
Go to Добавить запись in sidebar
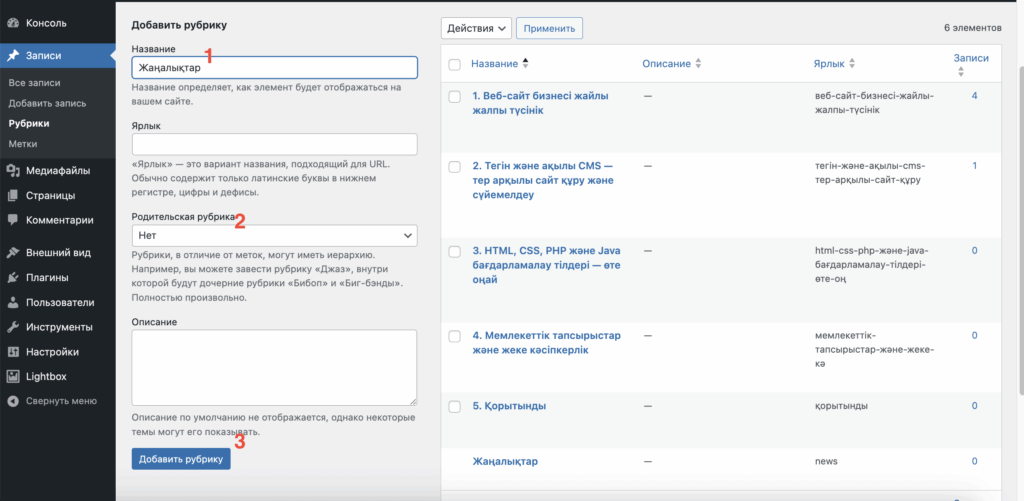tap(47, 103)
